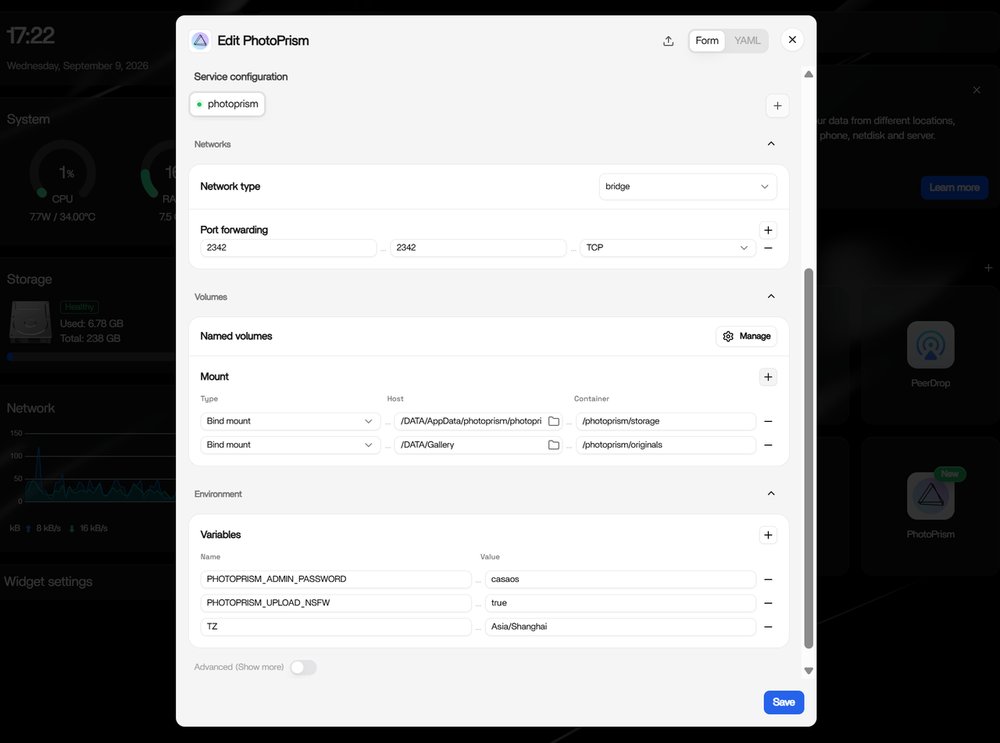1000x743 pixels.
Task: Click the TZ variable name field
Action: (335, 626)
